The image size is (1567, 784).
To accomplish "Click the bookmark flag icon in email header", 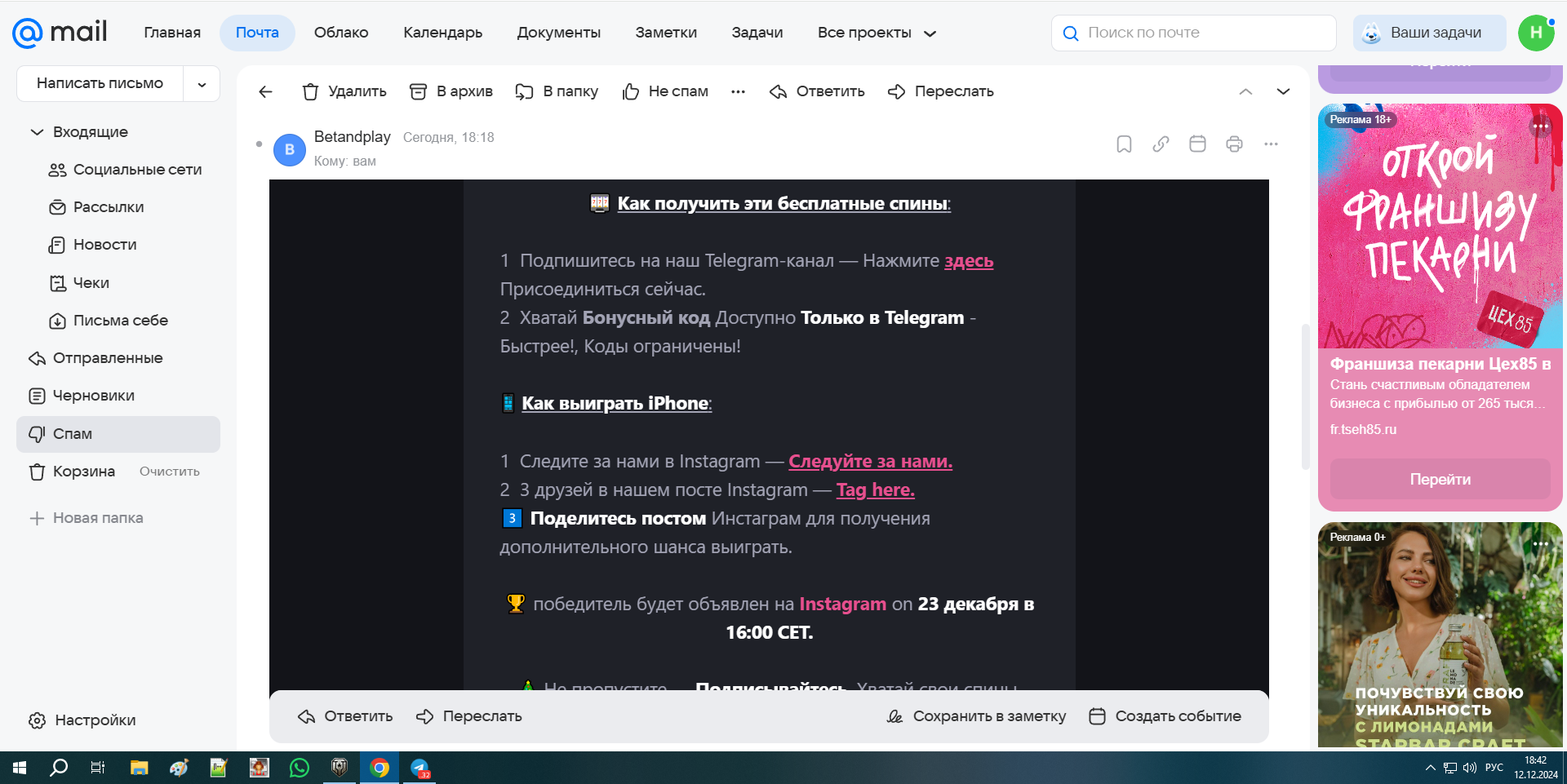I will pos(1124,144).
